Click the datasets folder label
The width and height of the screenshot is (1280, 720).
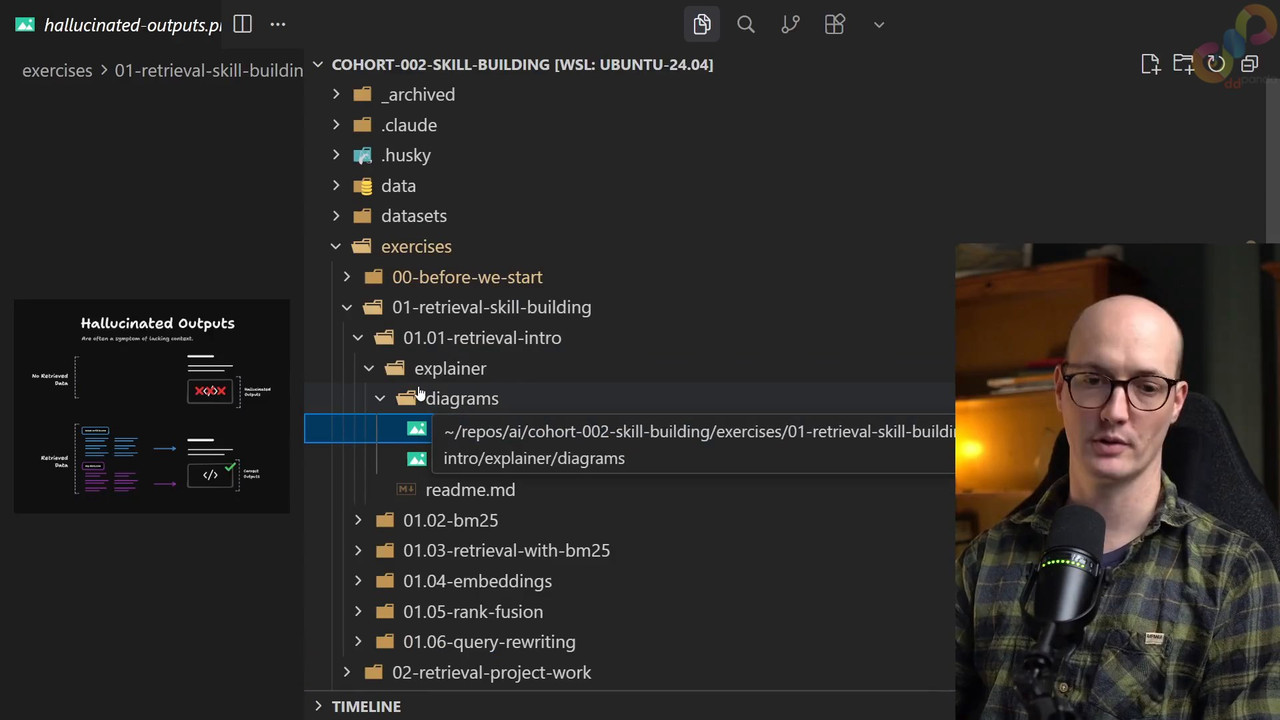coord(414,216)
